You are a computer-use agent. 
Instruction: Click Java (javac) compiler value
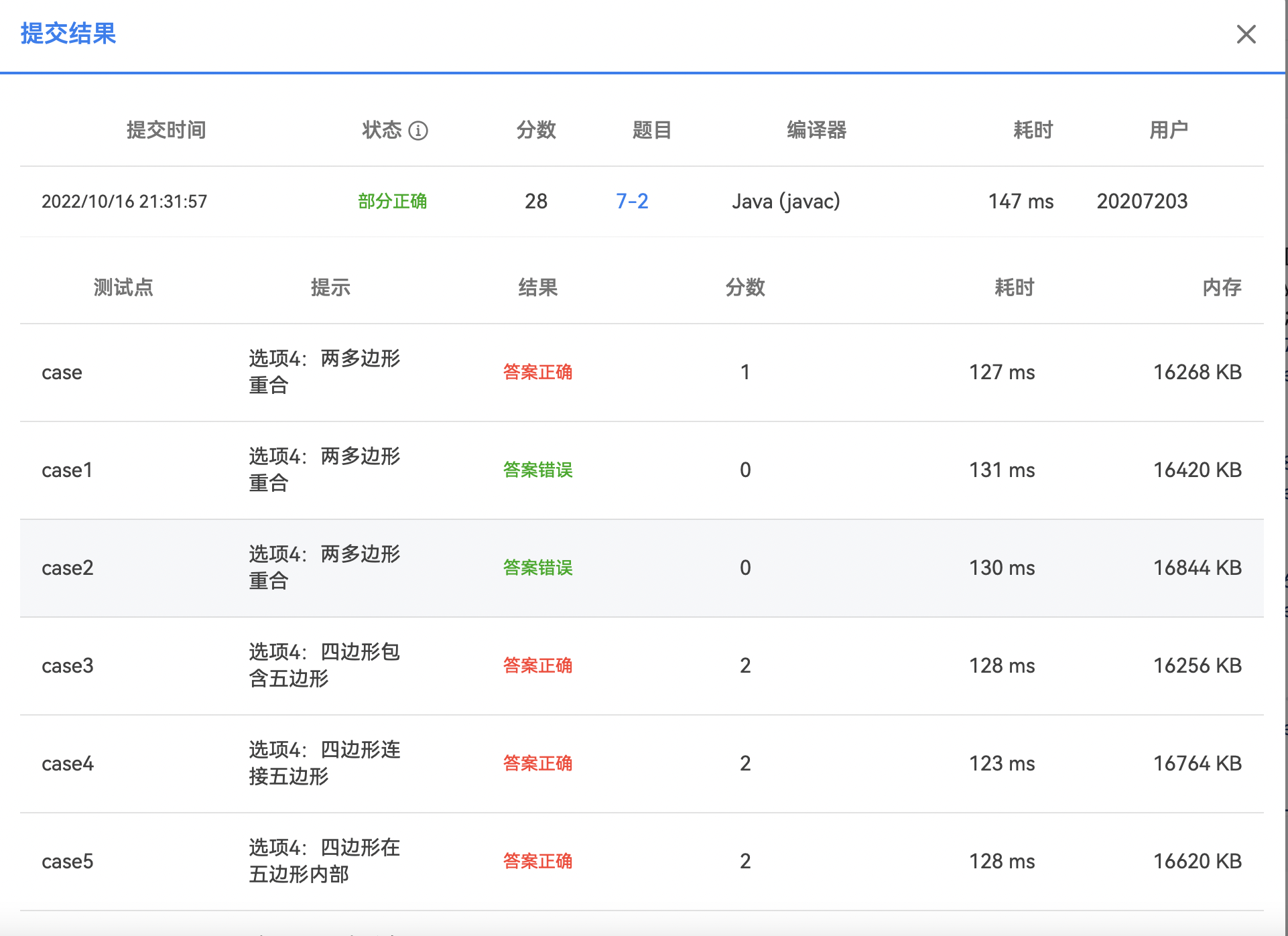(x=785, y=201)
